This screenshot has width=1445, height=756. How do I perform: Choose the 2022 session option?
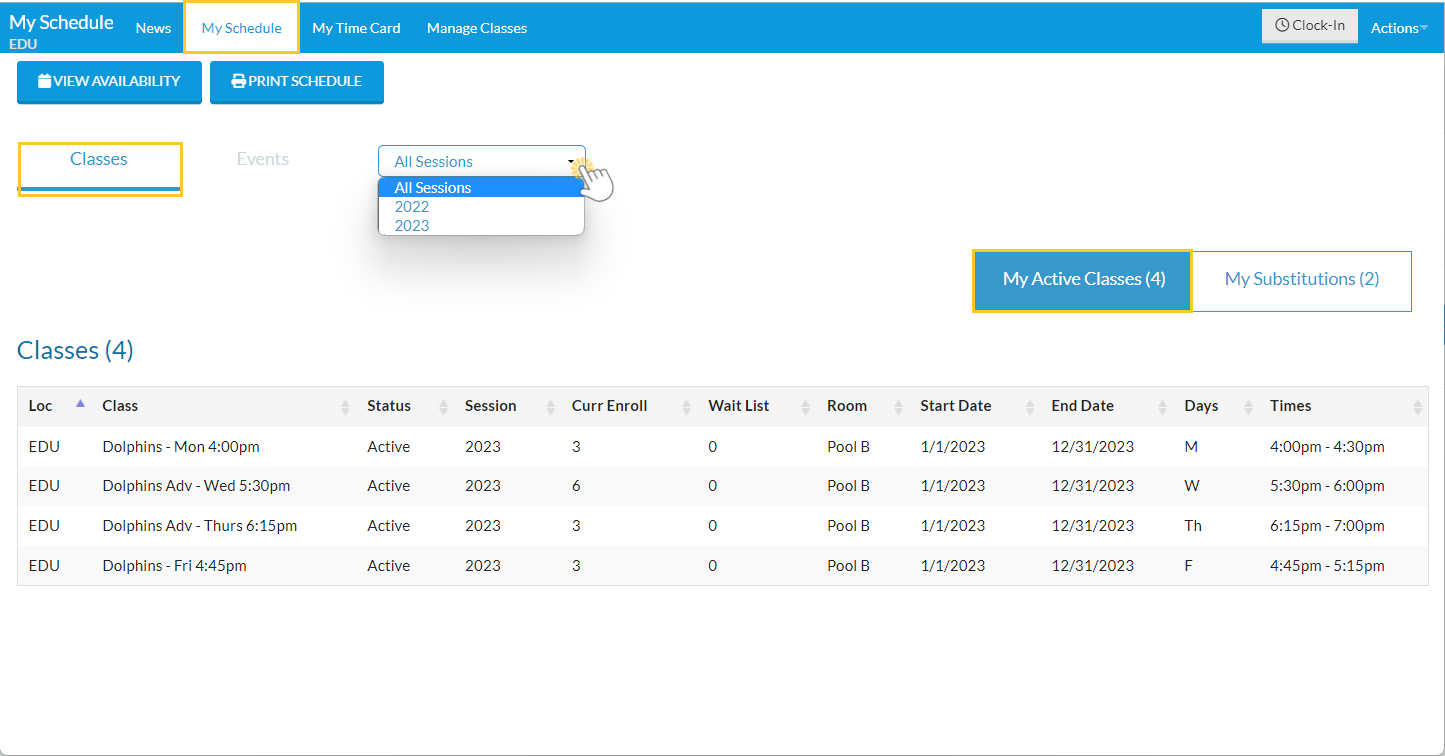point(481,207)
